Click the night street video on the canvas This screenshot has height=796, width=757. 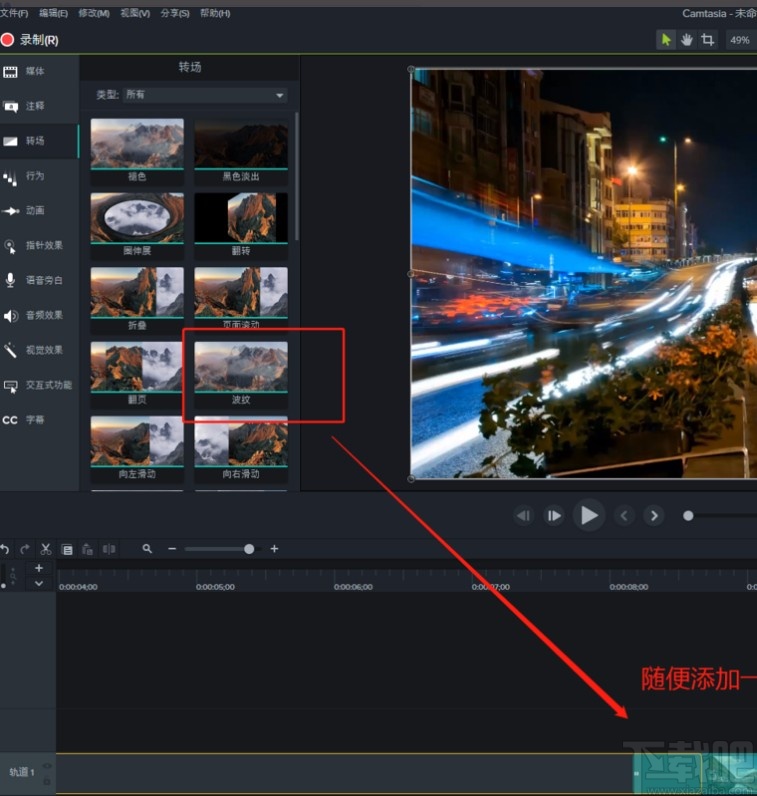click(x=584, y=274)
